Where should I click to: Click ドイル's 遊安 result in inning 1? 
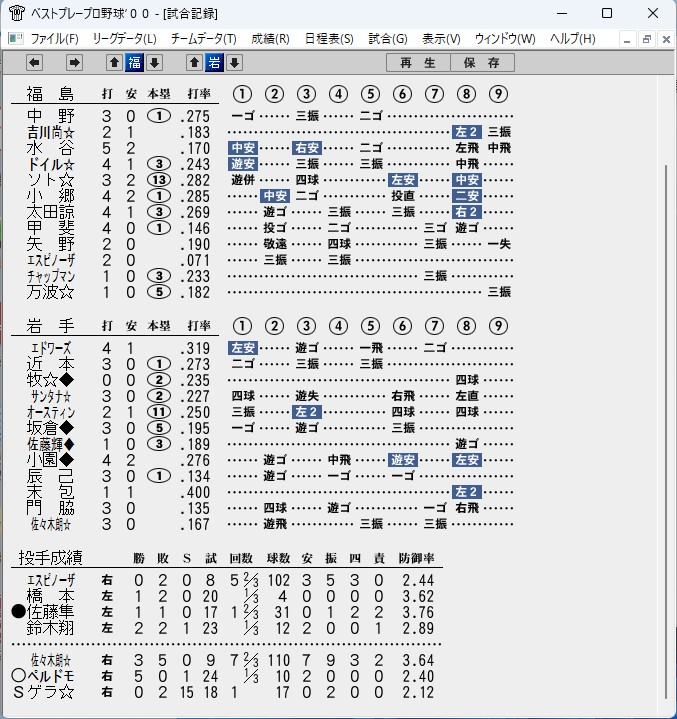point(243,164)
